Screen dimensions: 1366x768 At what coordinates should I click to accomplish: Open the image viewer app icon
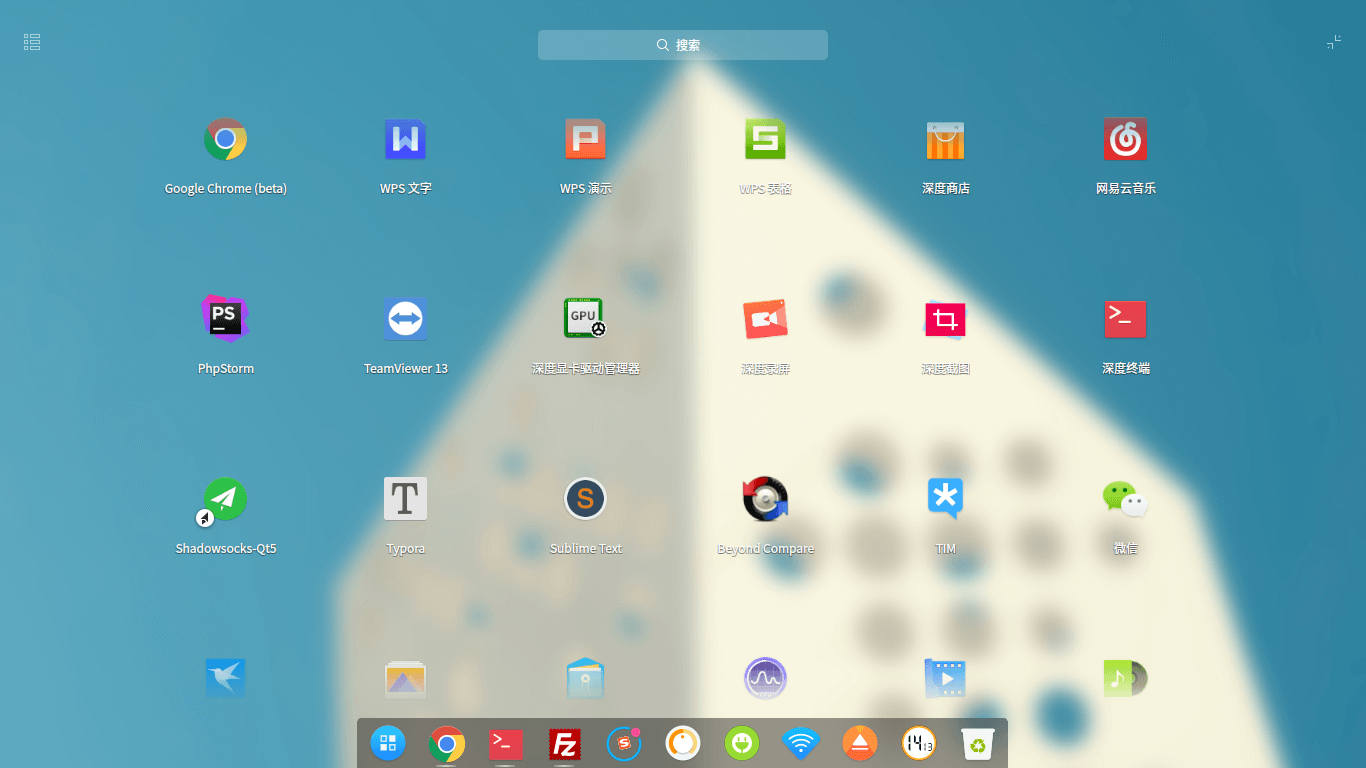click(406, 680)
